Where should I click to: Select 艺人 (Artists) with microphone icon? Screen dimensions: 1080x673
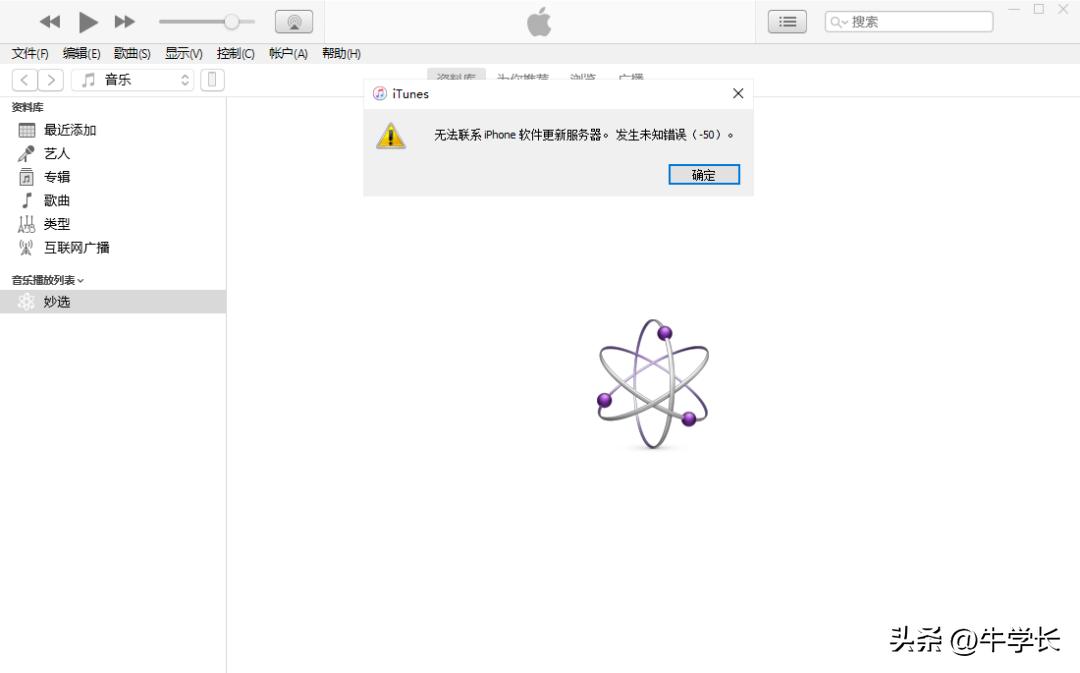(56, 153)
